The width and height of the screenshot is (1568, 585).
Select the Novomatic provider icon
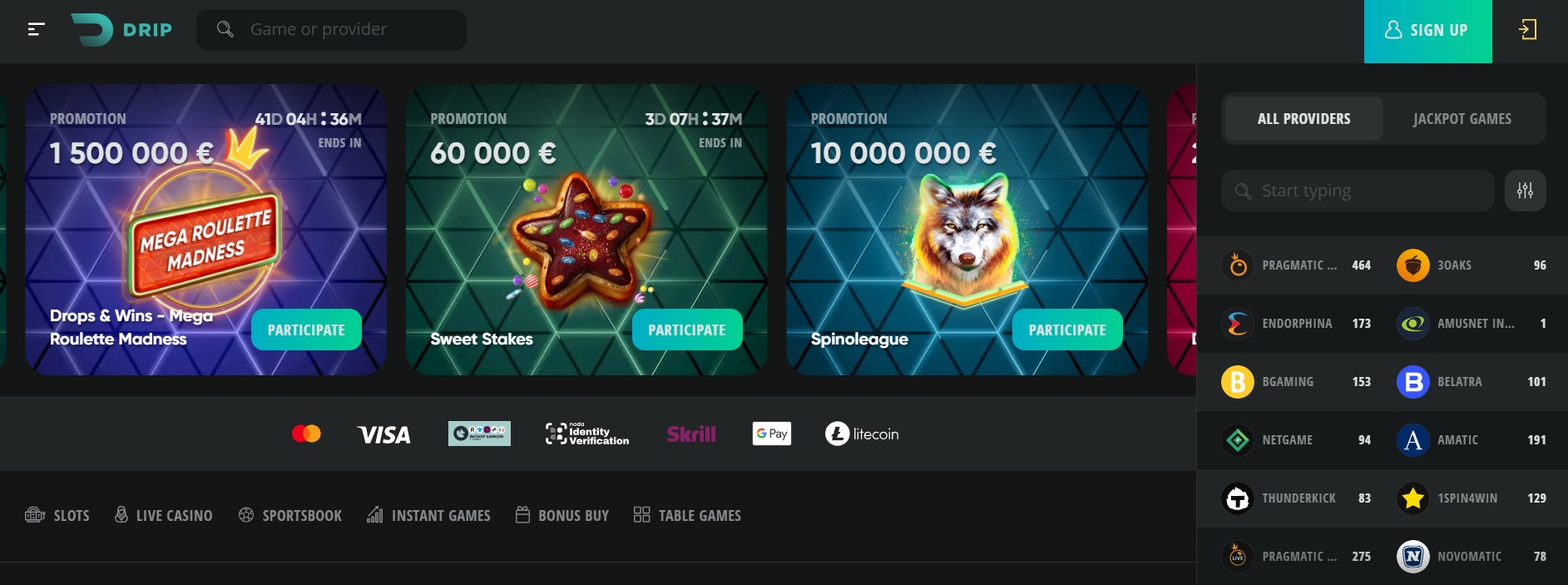pos(1412,557)
